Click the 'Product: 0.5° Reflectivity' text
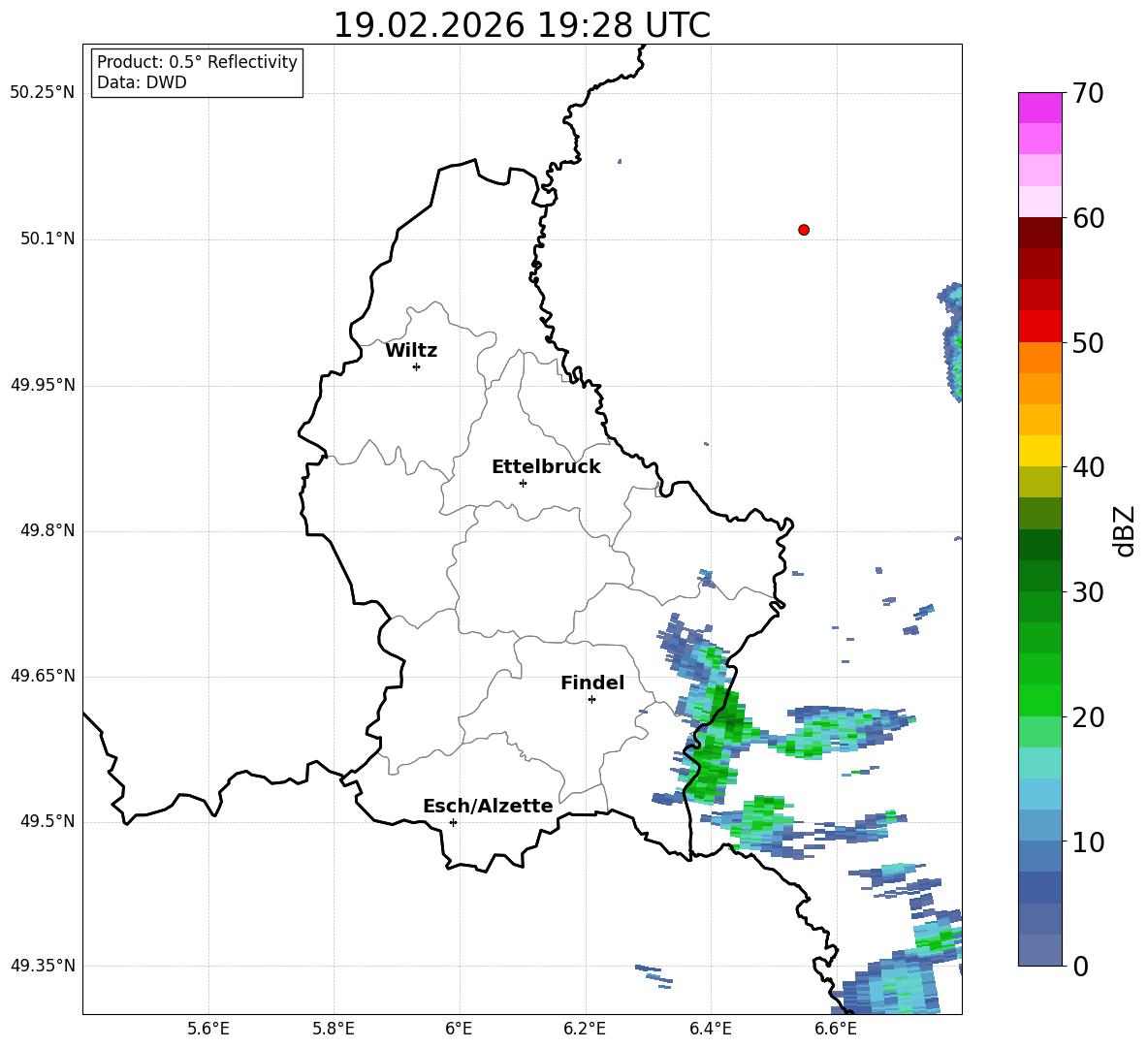This screenshot has width=1148, height=1048. tap(197, 61)
